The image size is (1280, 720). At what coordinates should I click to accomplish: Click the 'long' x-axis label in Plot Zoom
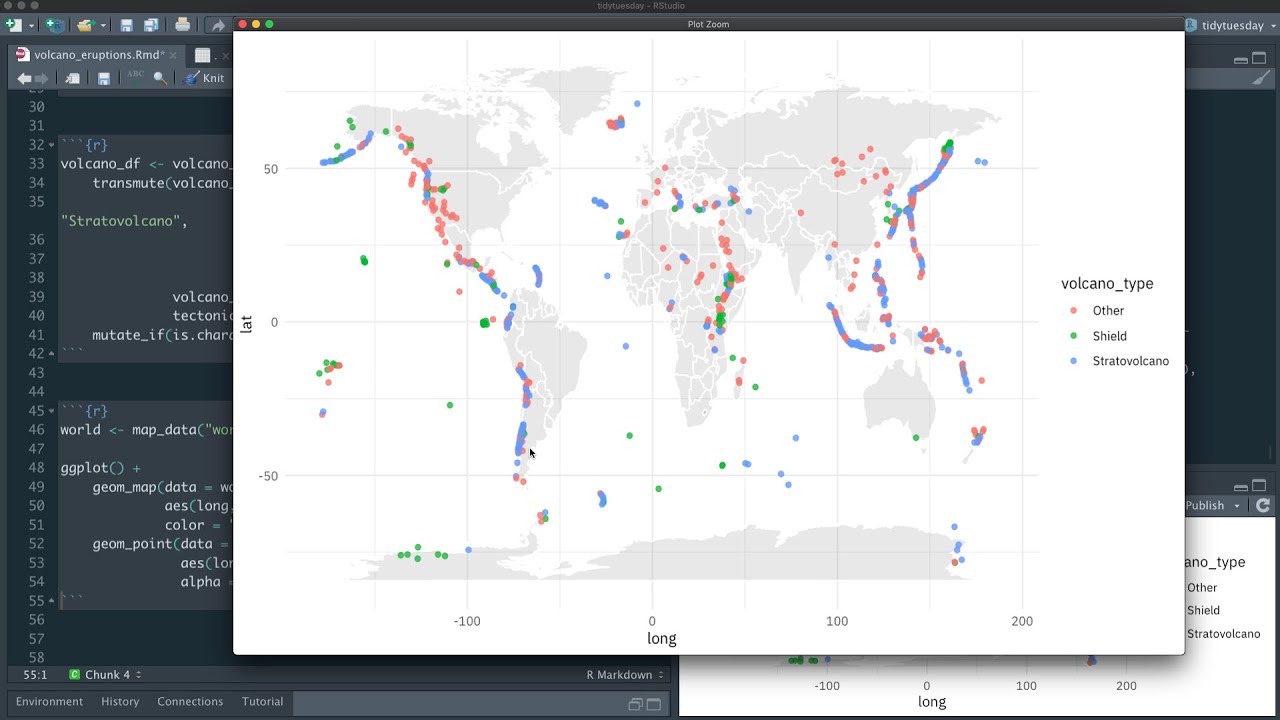662,639
